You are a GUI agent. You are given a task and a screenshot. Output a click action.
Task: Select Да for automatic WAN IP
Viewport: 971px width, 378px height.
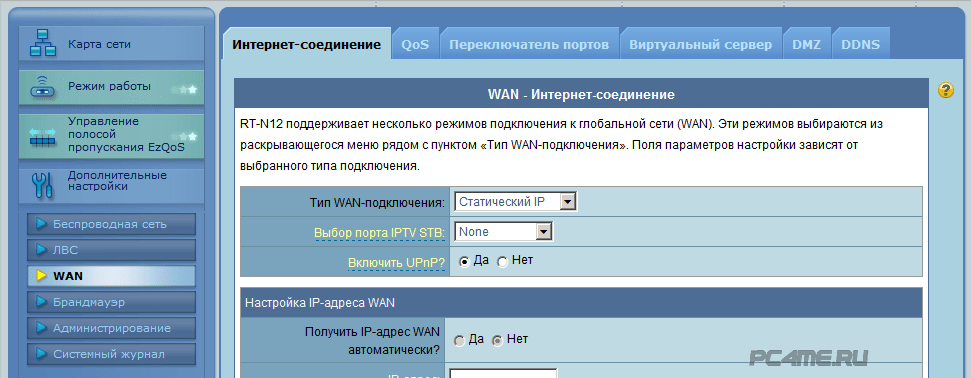click(459, 340)
